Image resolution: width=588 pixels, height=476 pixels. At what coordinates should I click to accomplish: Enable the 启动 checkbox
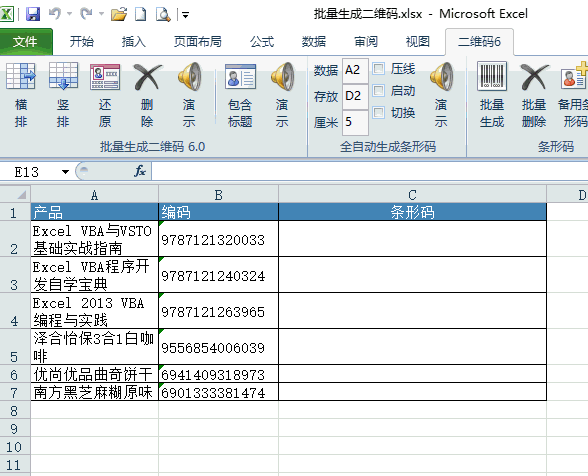[x=378, y=90]
